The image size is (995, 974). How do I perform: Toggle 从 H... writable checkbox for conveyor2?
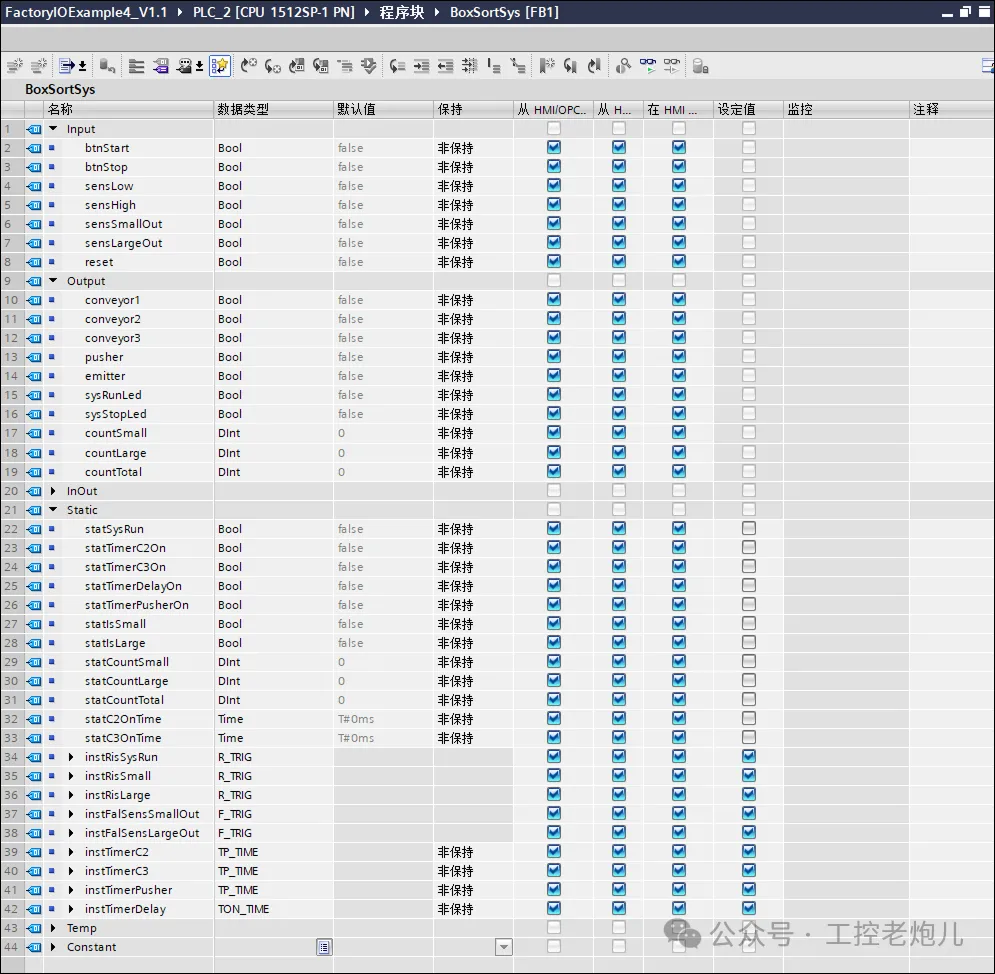(619, 319)
